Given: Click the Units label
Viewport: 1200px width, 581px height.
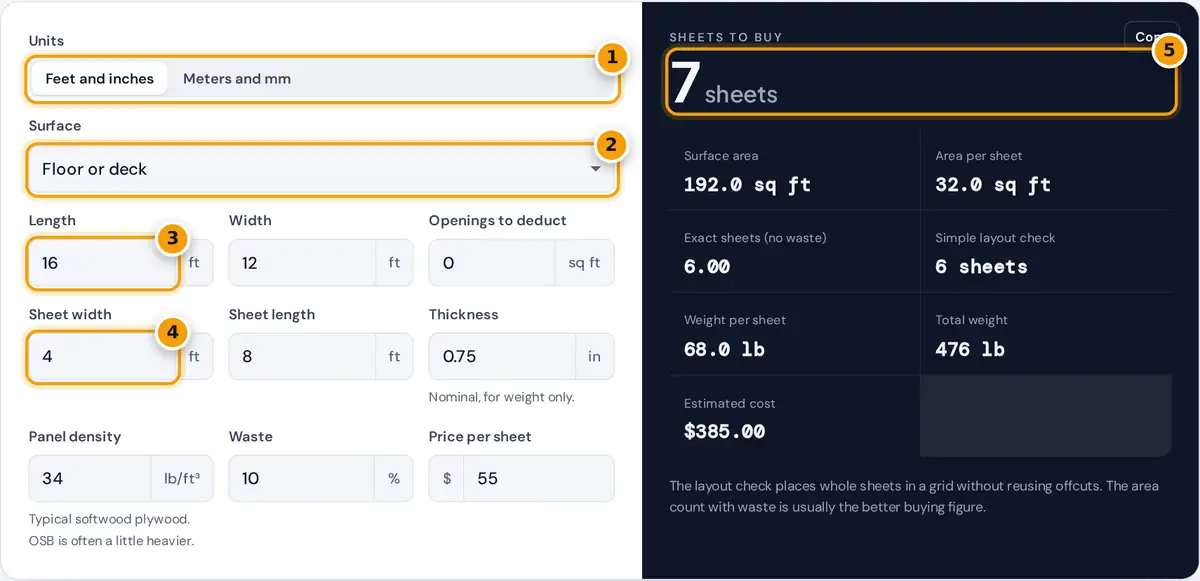Looking at the screenshot, I should 46,41.
